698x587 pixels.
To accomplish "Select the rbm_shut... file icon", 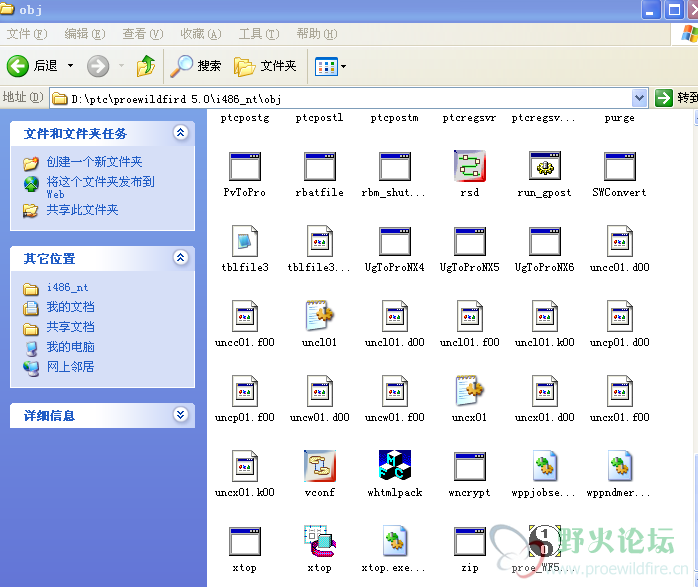I will (x=395, y=166).
